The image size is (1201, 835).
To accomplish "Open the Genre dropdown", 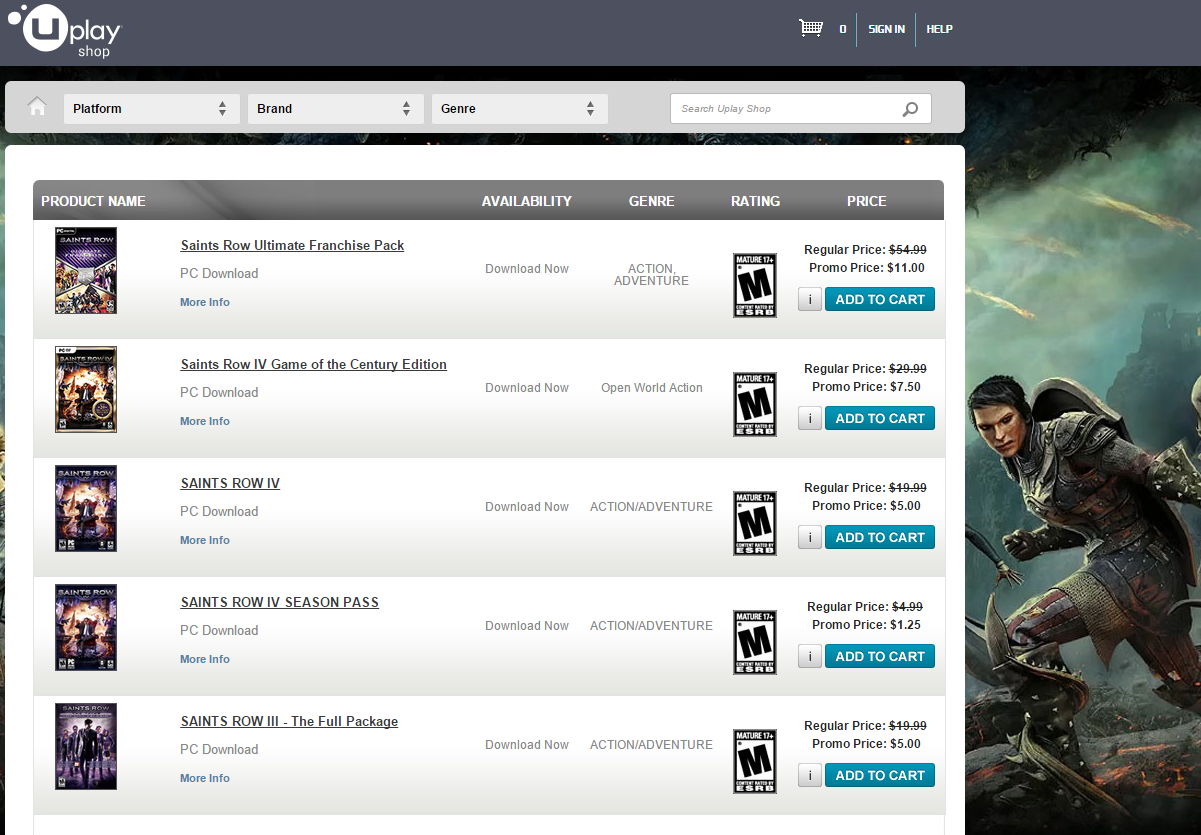I will click(x=520, y=109).
